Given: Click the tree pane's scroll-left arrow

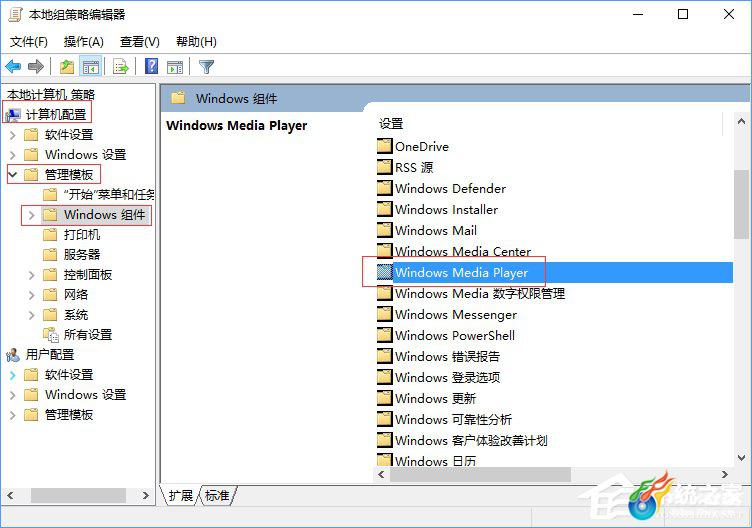Looking at the screenshot, I should tap(11, 495).
